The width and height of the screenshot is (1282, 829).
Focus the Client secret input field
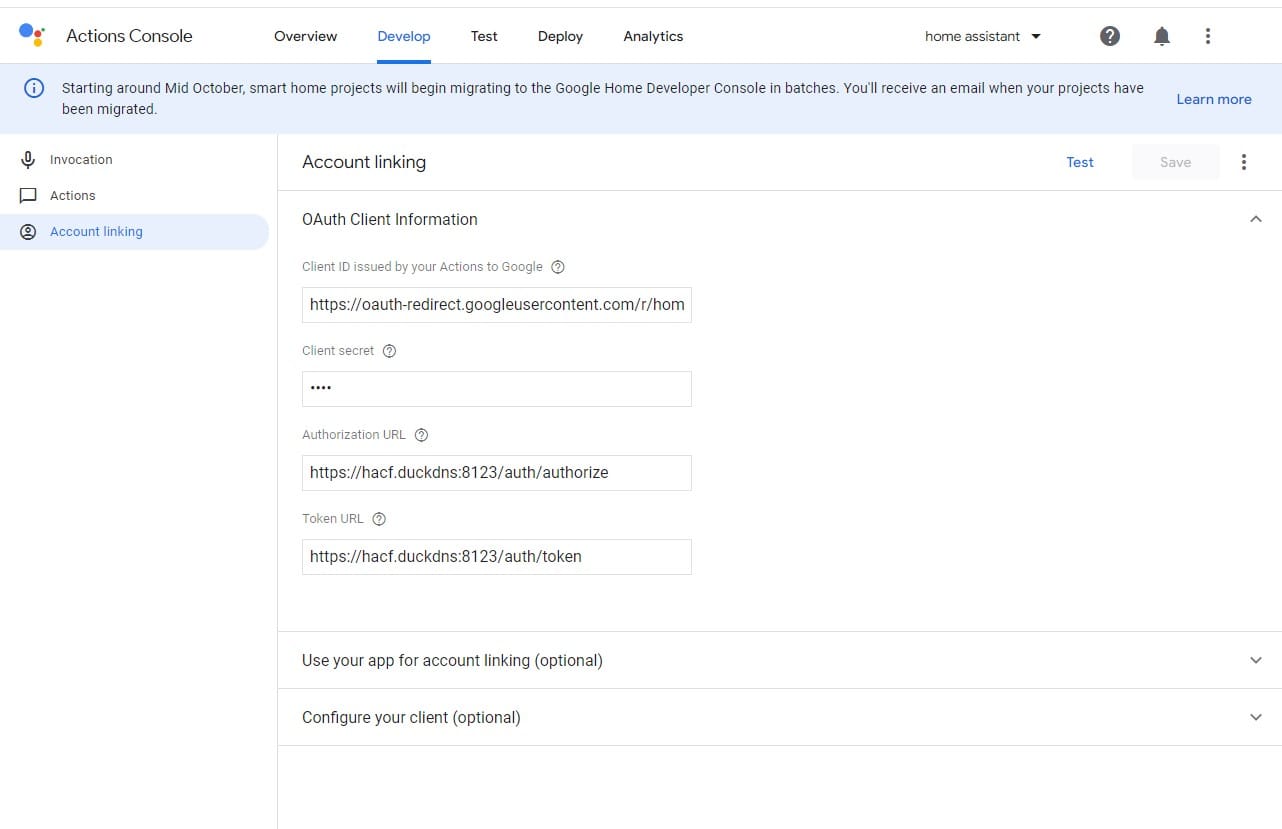coord(497,389)
